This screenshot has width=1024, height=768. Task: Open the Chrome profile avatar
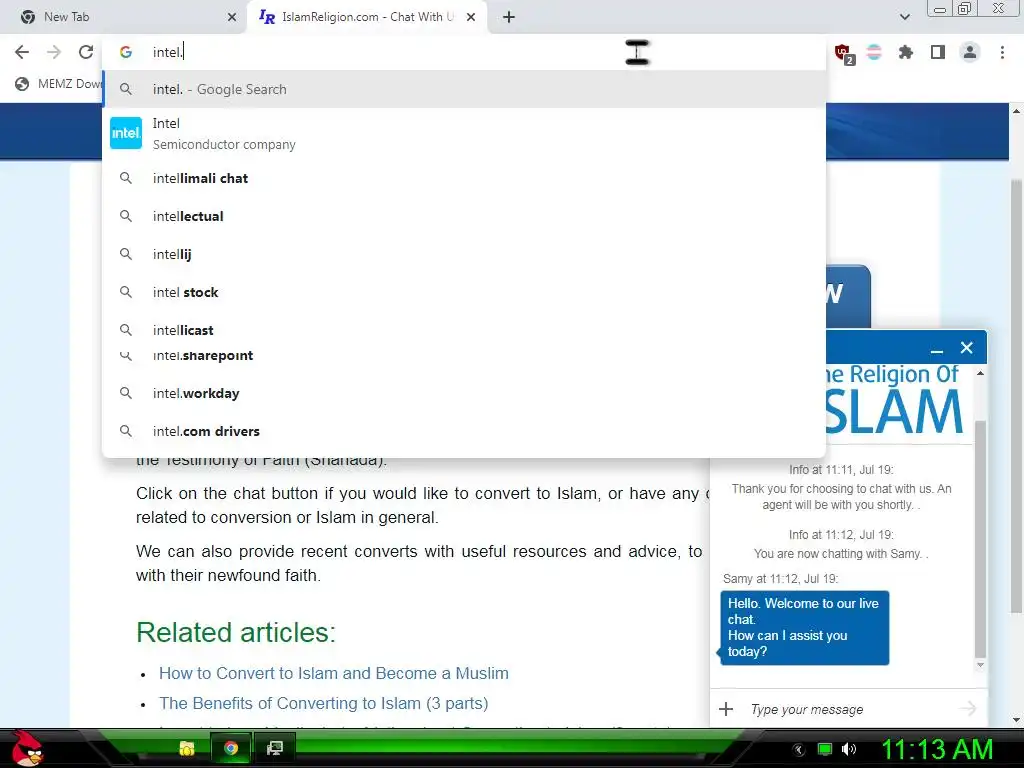tap(970, 52)
